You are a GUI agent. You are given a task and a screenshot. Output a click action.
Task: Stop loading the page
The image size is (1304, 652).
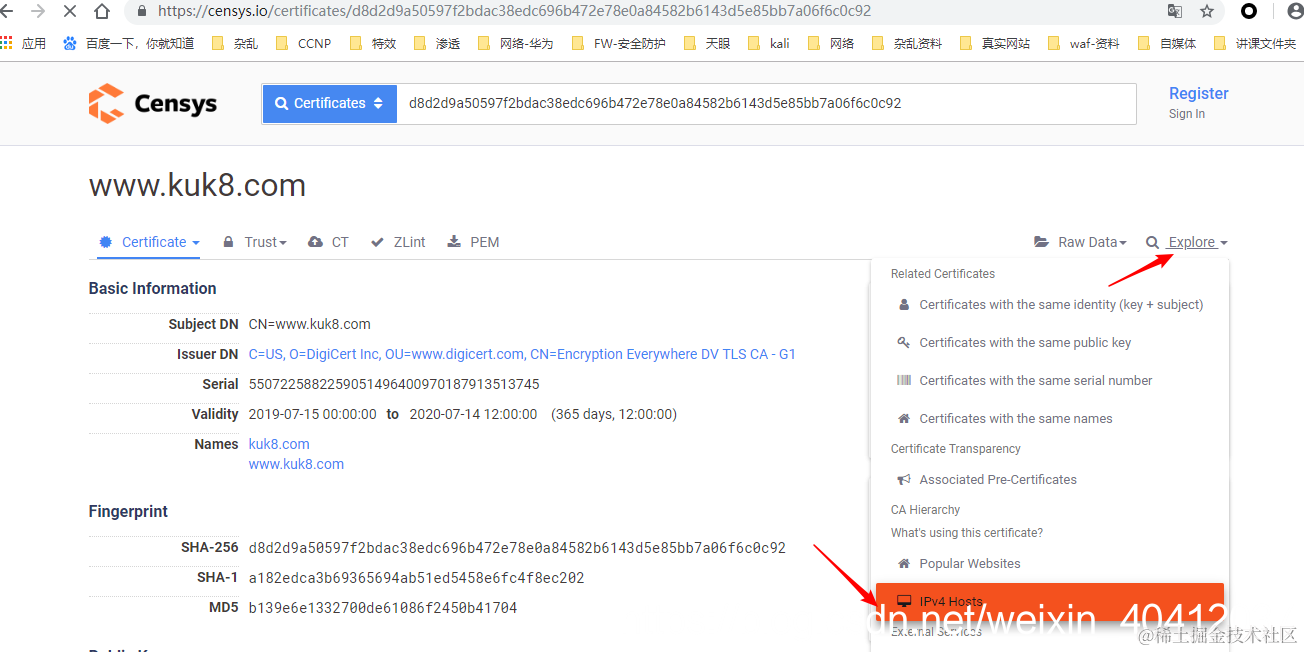(x=70, y=11)
